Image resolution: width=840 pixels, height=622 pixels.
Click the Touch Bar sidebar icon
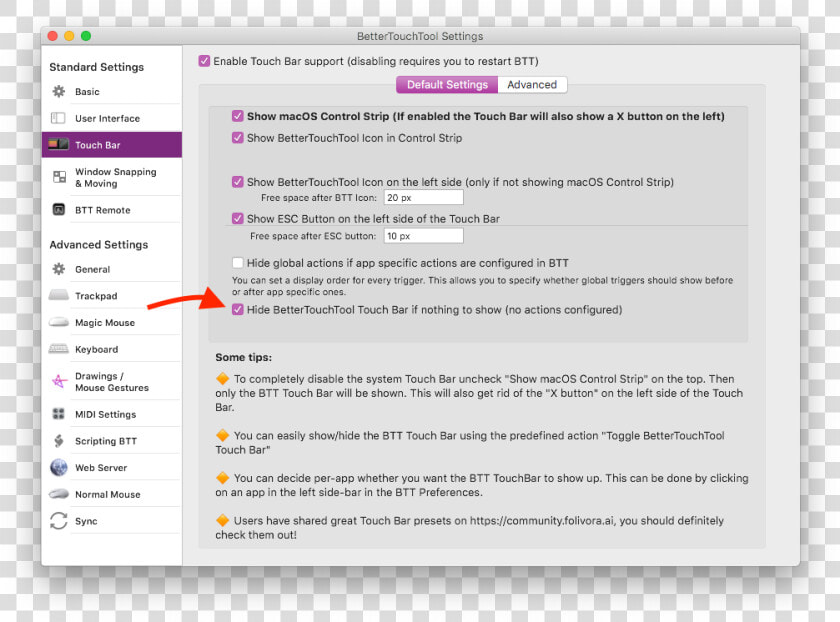click(58, 145)
